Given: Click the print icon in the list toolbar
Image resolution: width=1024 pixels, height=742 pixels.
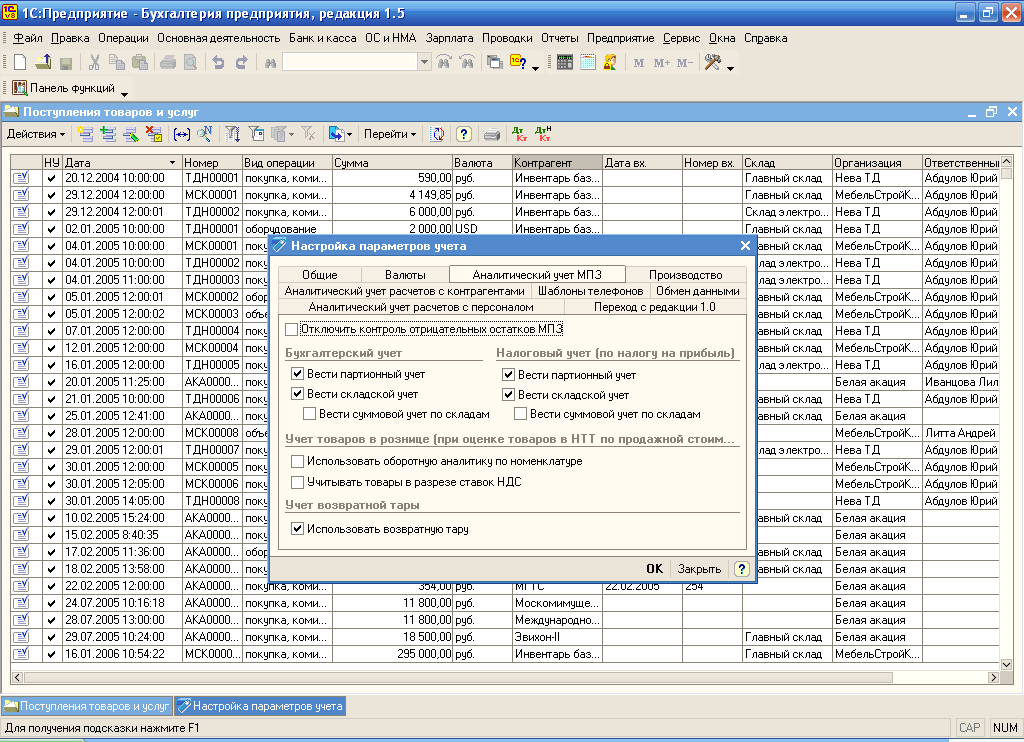Looking at the screenshot, I should coord(492,134).
